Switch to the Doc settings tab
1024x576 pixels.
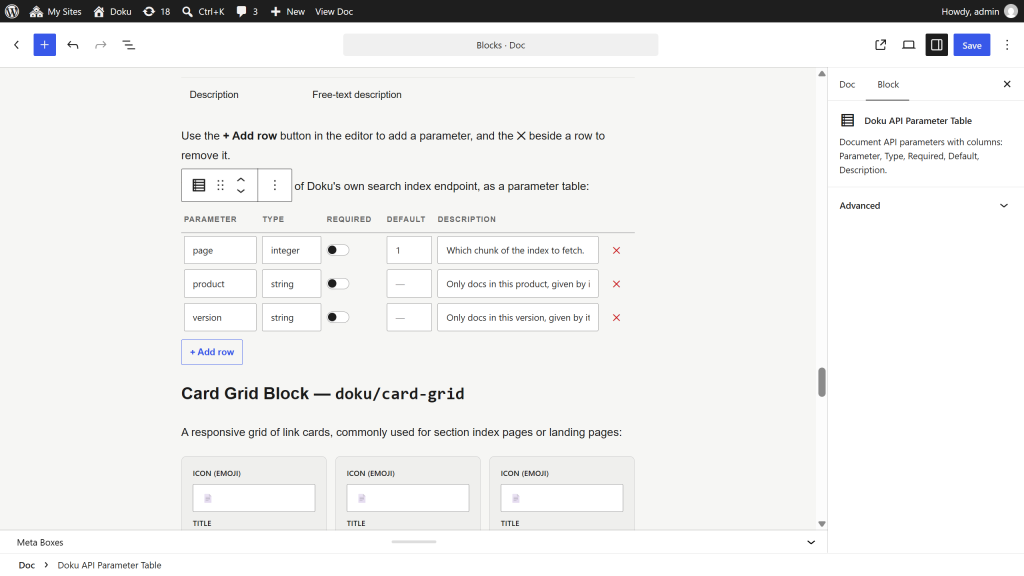(x=847, y=84)
